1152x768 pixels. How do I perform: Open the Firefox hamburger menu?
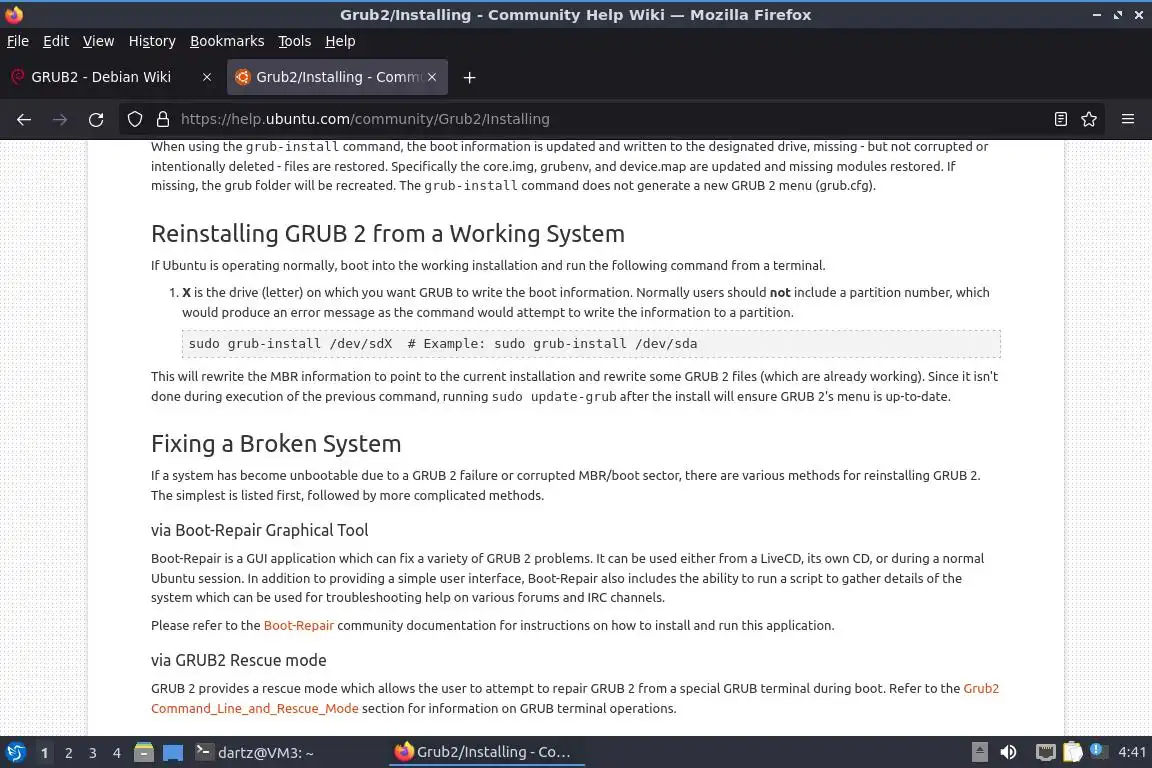point(1128,119)
